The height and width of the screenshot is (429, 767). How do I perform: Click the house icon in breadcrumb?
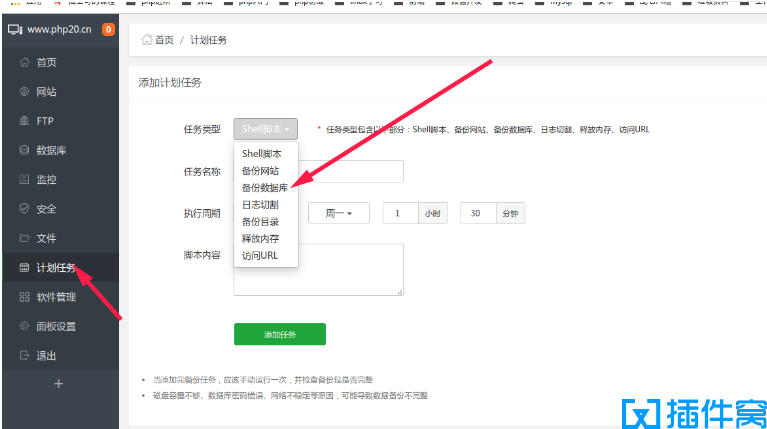[x=146, y=40]
